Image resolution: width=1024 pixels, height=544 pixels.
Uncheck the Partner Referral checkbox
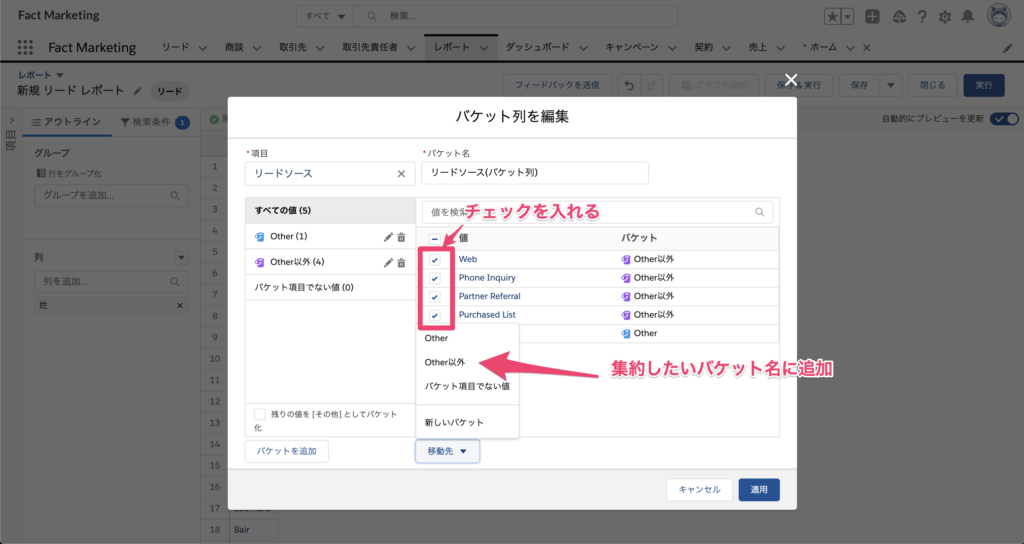point(434,296)
